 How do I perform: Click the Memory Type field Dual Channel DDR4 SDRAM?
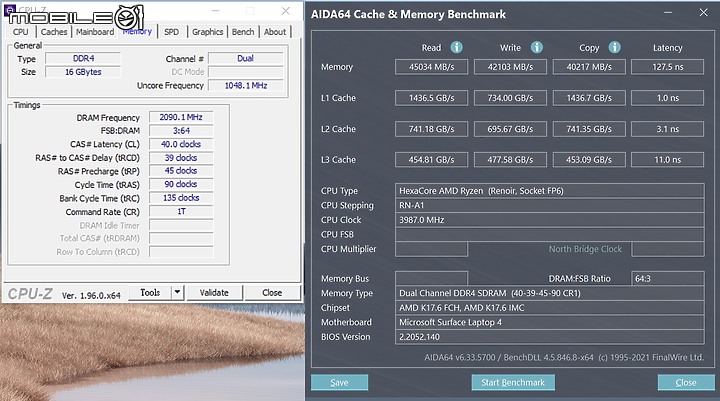(x=550, y=293)
